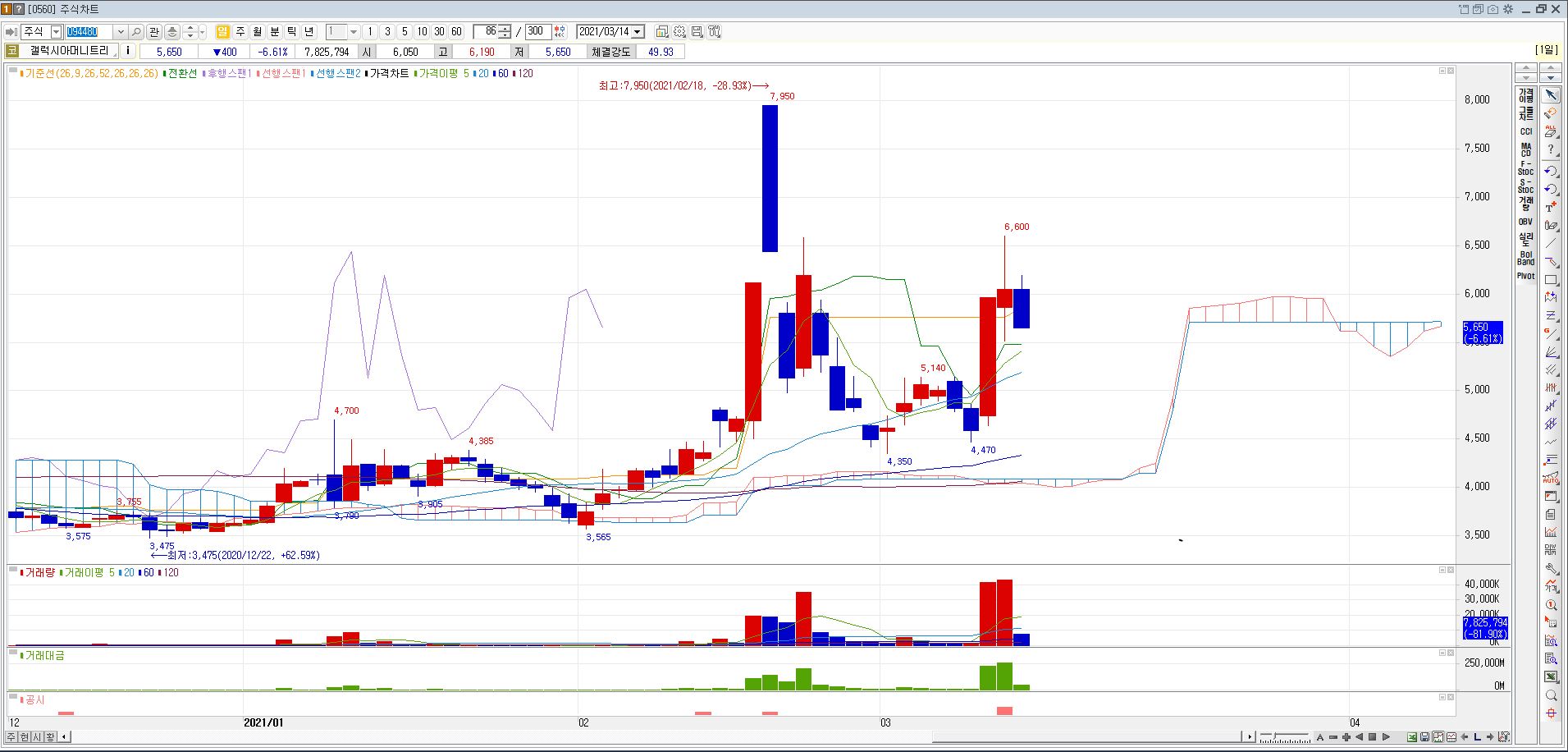Click the Excel export icon at bottom
Screen dimensions: 1568x752
[x=1411, y=737]
